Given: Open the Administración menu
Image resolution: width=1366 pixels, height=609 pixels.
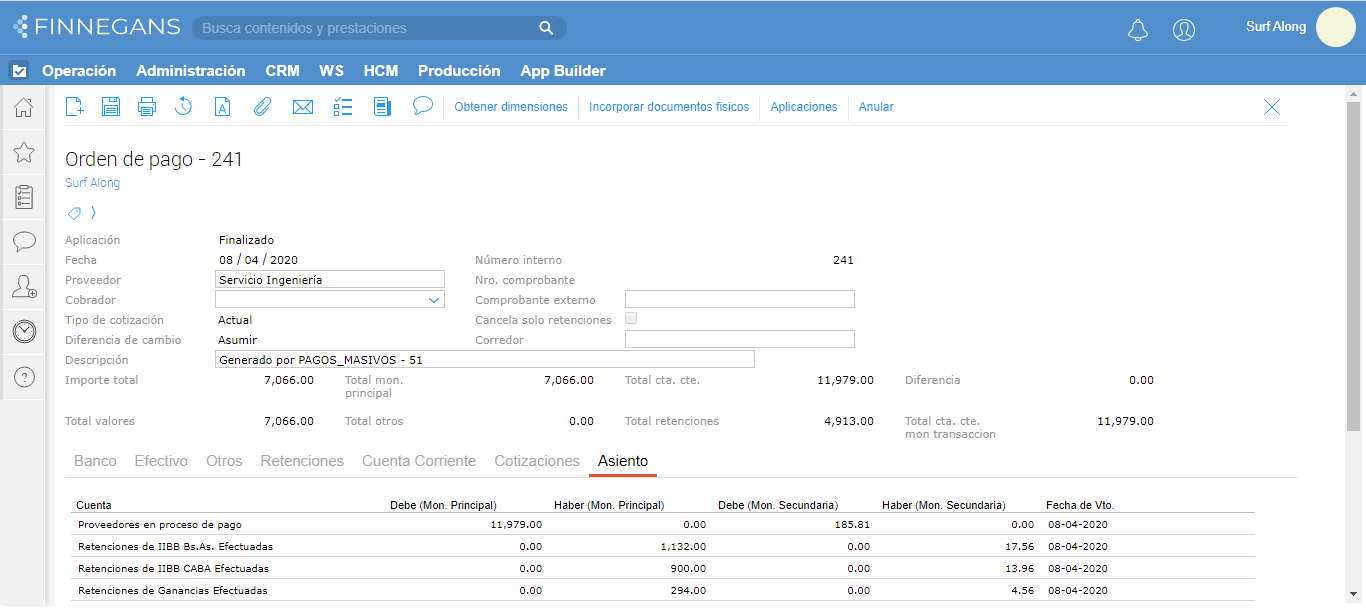Looking at the screenshot, I should tap(191, 71).
